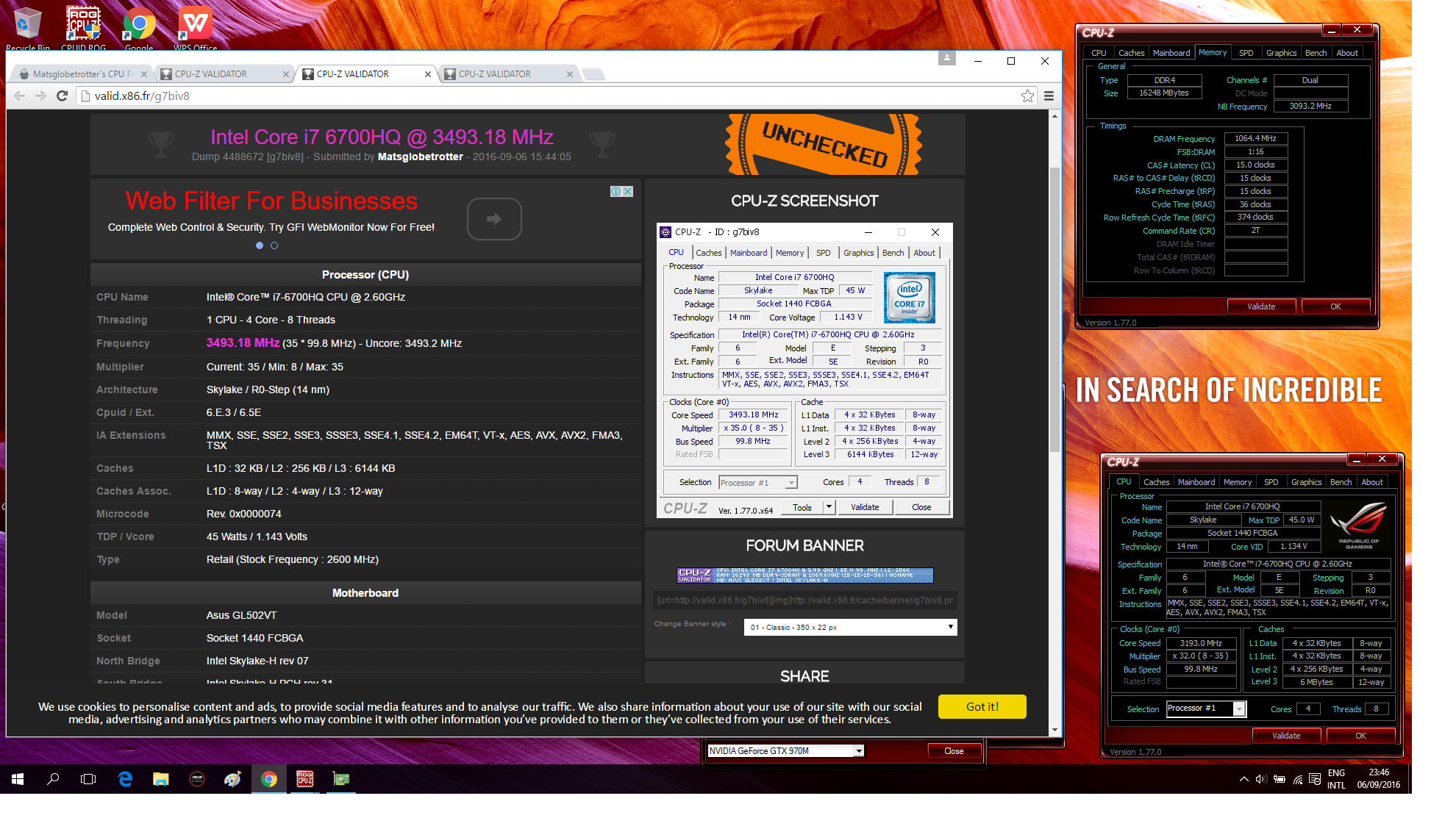
Task: Click the forum banner preview image
Action: click(x=804, y=575)
